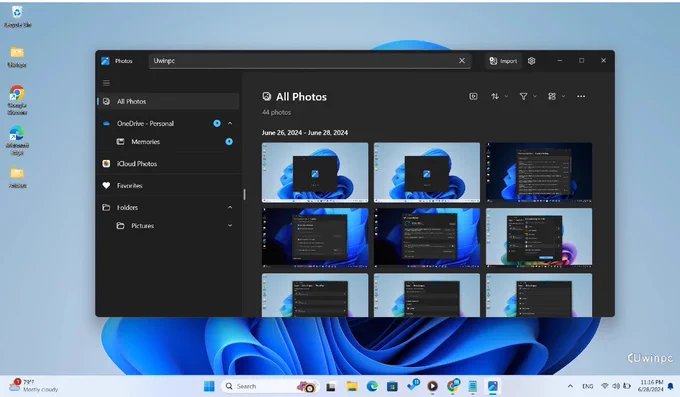Open the Notepad taskbar icon
This screenshot has height=397, width=680.
click(473, 386)
